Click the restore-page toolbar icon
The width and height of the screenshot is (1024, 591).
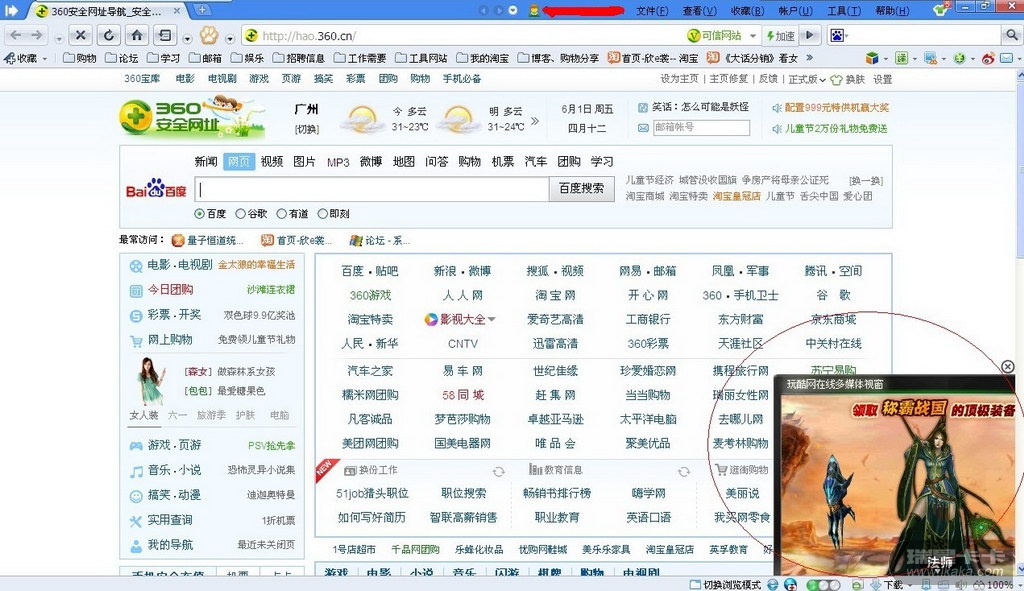coord(165,35)
